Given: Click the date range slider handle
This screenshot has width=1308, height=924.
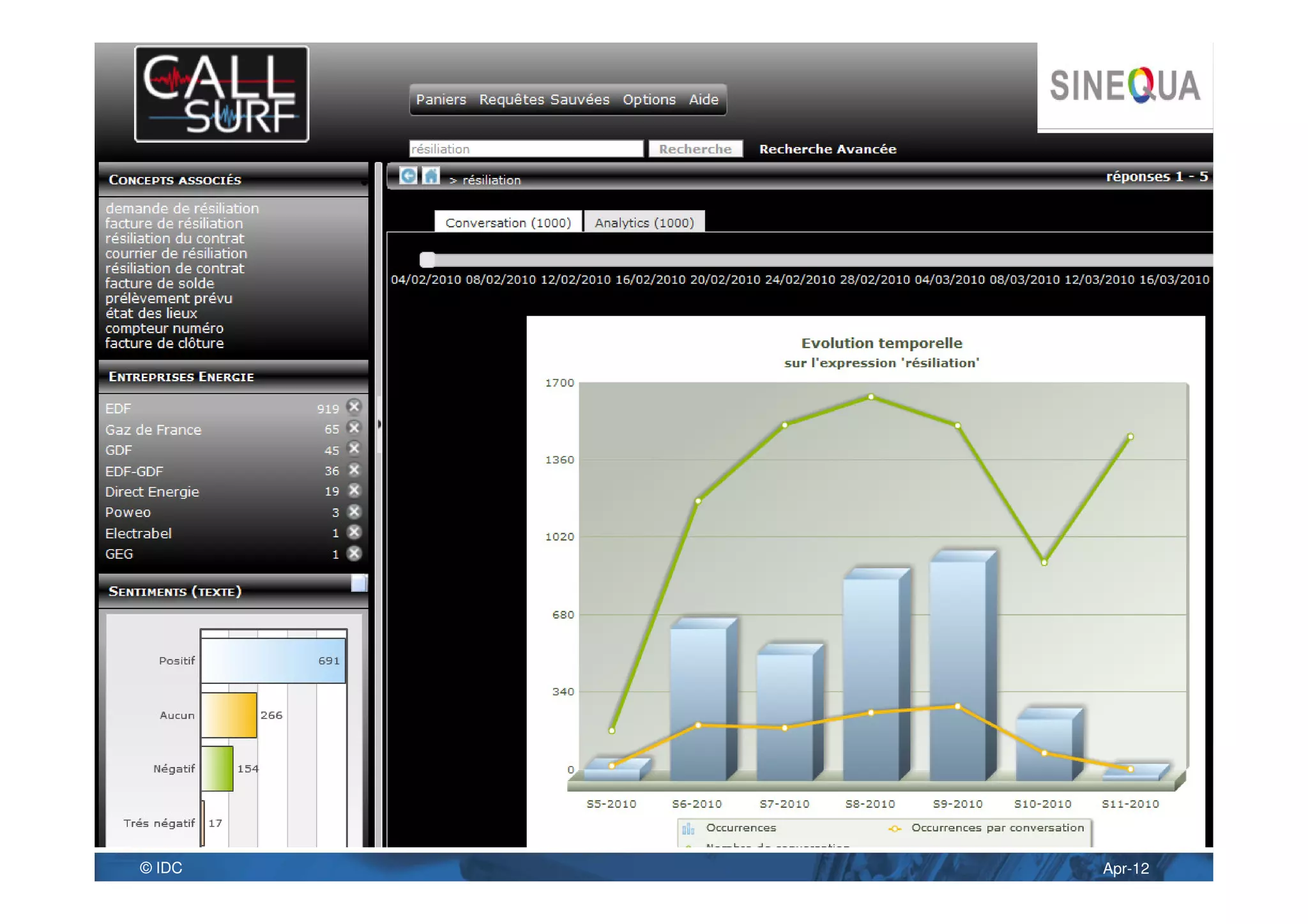Looking at the screenshot, I should coord(427,259).
